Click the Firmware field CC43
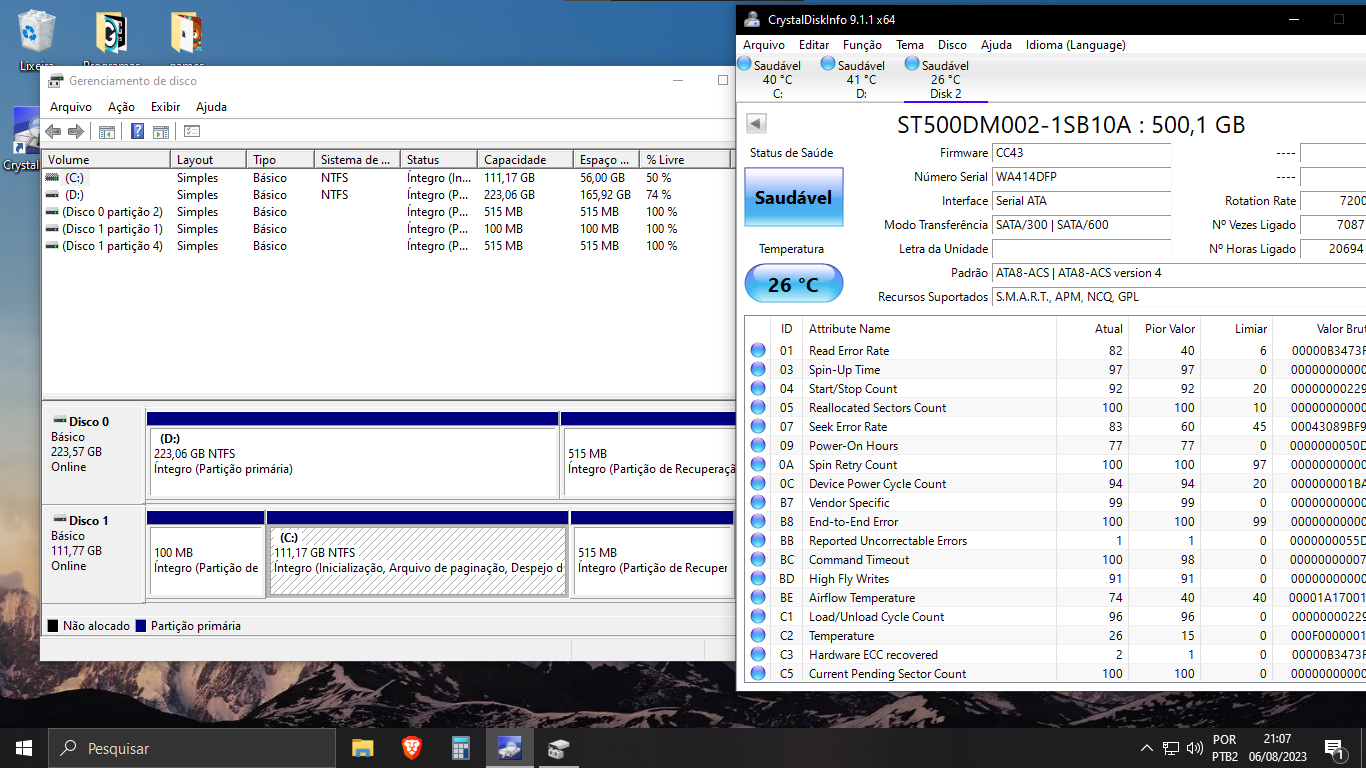Viewport: 1366px width, 768px height. pyautogui.click(x=1081, y=154)
